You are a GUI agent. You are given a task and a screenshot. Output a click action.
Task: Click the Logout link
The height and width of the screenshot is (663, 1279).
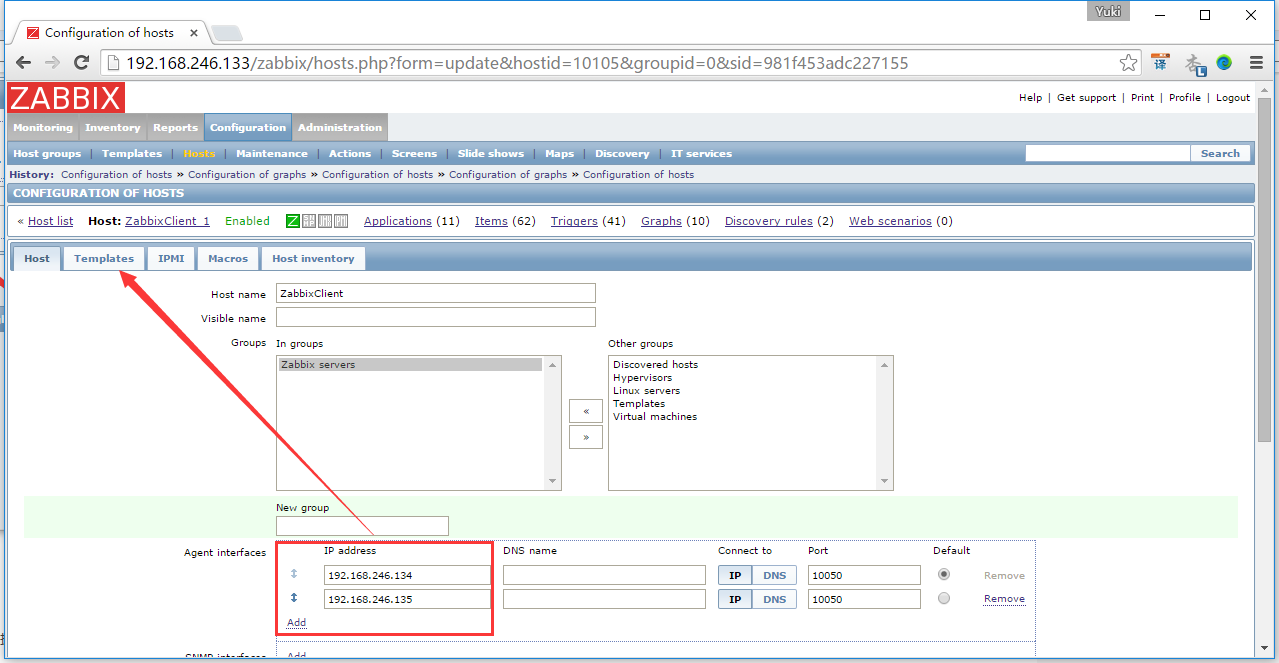tap(1233, 98)
